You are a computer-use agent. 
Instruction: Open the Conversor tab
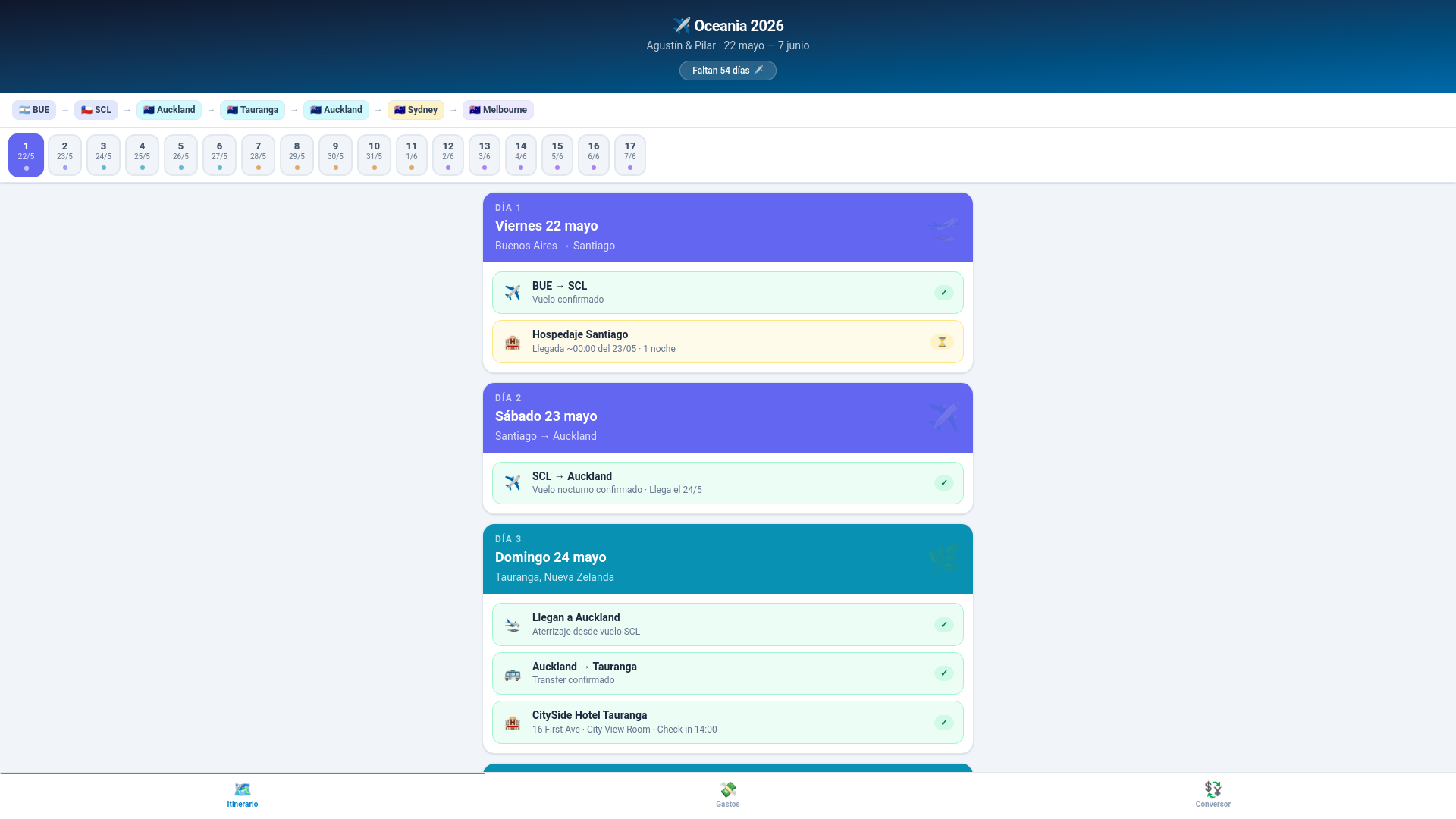(1213, 795)
